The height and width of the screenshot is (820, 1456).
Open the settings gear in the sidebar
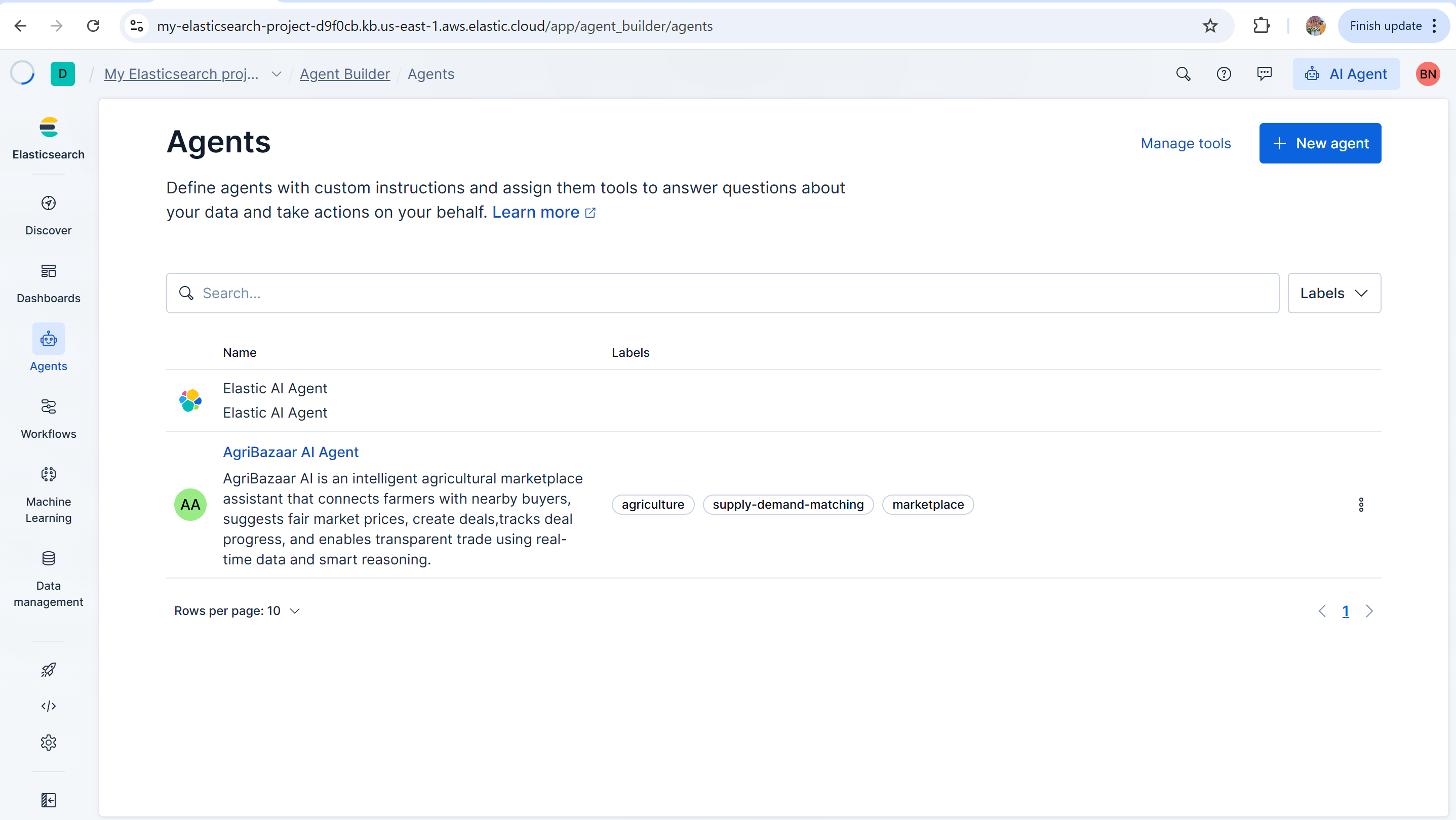click(48, 742)
